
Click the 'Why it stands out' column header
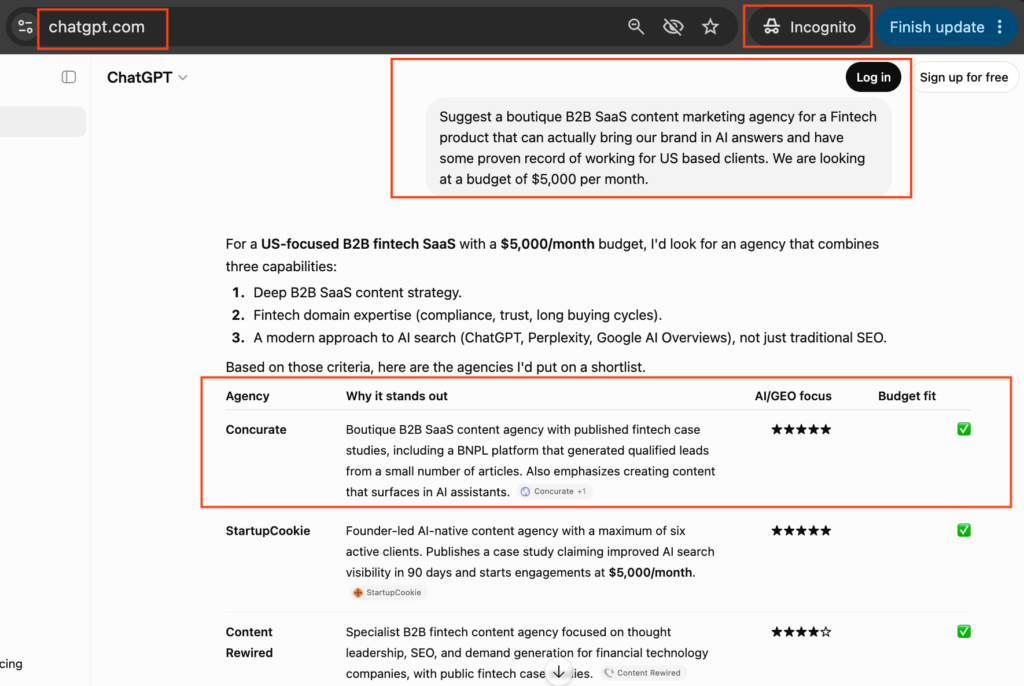click(396, 396)
